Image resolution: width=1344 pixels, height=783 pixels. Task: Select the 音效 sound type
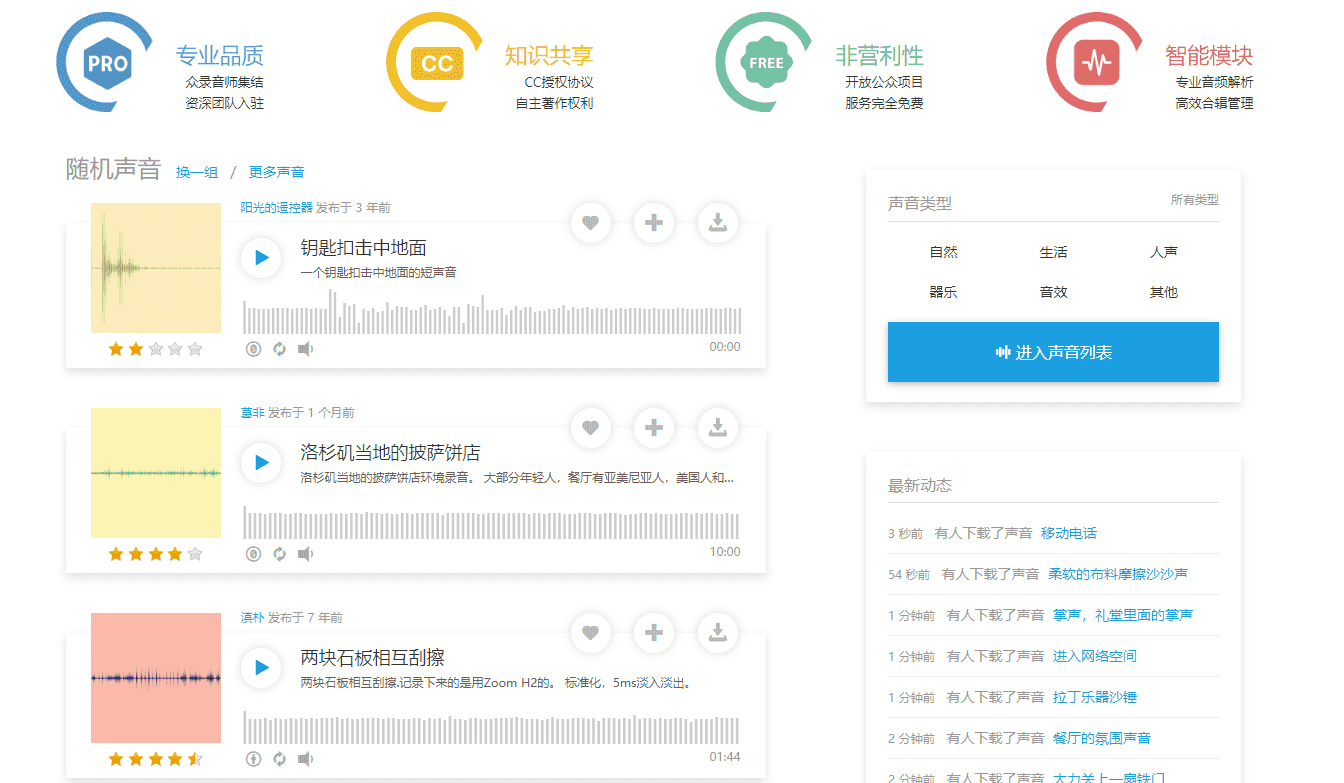tap(1053, 292)
